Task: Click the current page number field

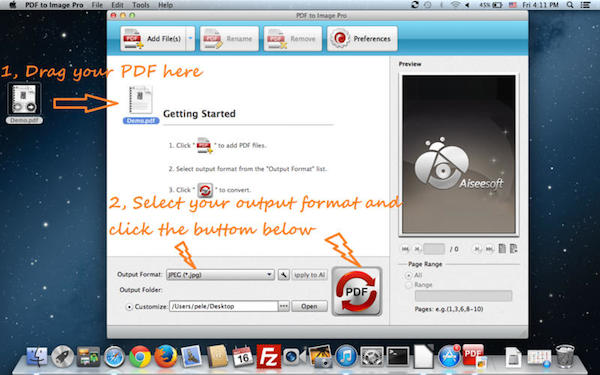Action: tap(434, 249)
